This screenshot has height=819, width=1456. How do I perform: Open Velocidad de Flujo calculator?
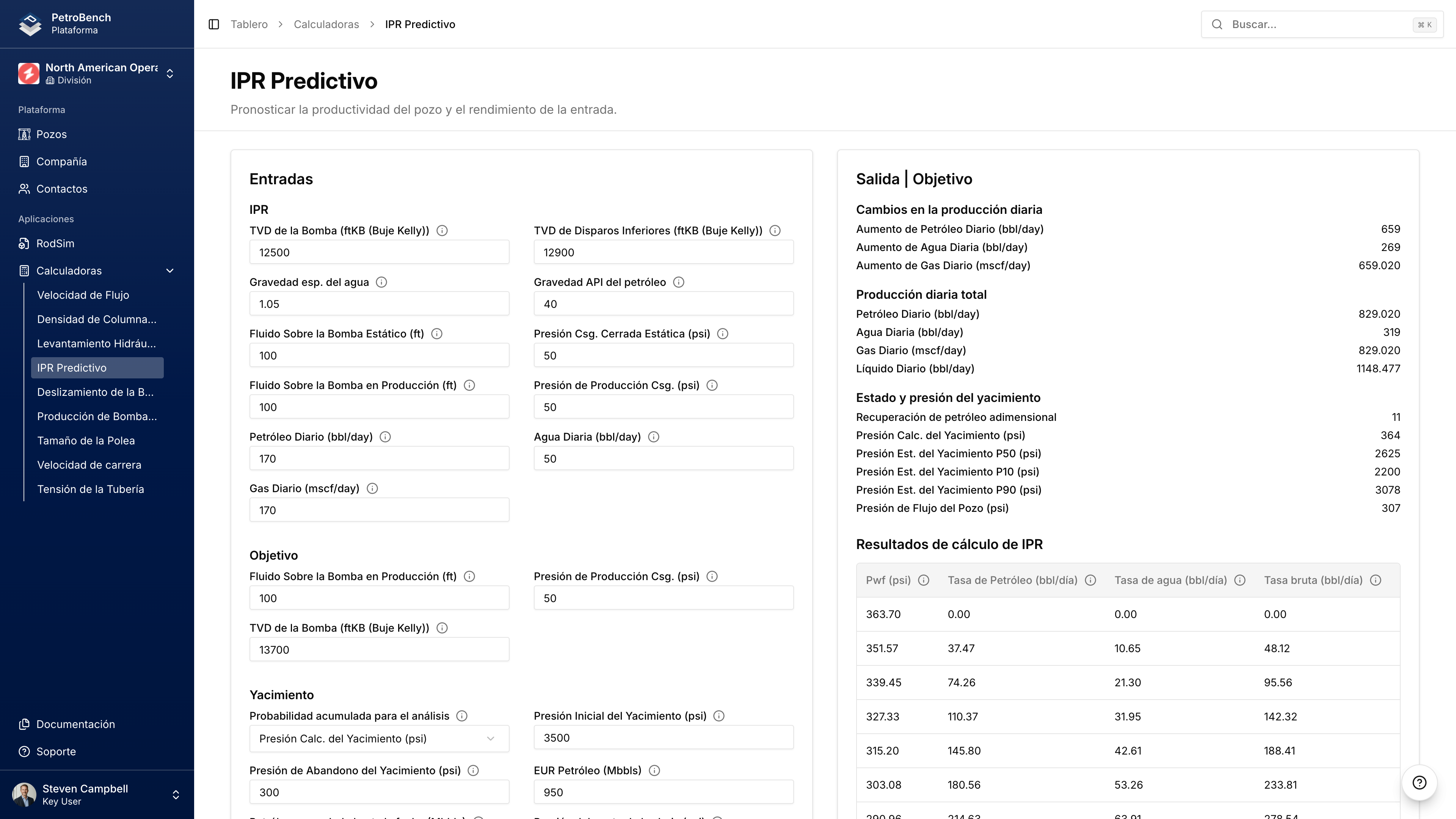83,295
